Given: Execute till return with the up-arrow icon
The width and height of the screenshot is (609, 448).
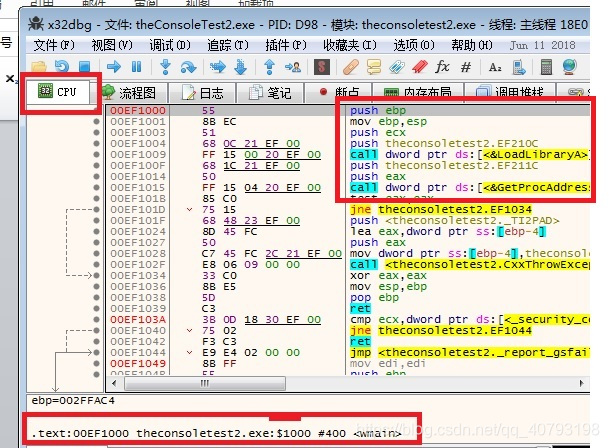Looking at the screenshot, I should tap(269, 67).
